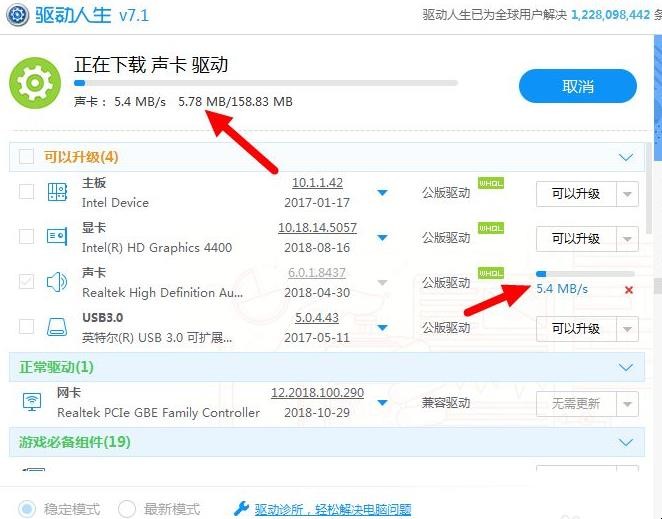Click the driver list vertical scrollbar
662x519 pixels.
pyautogui.click(x=648, y=189)
